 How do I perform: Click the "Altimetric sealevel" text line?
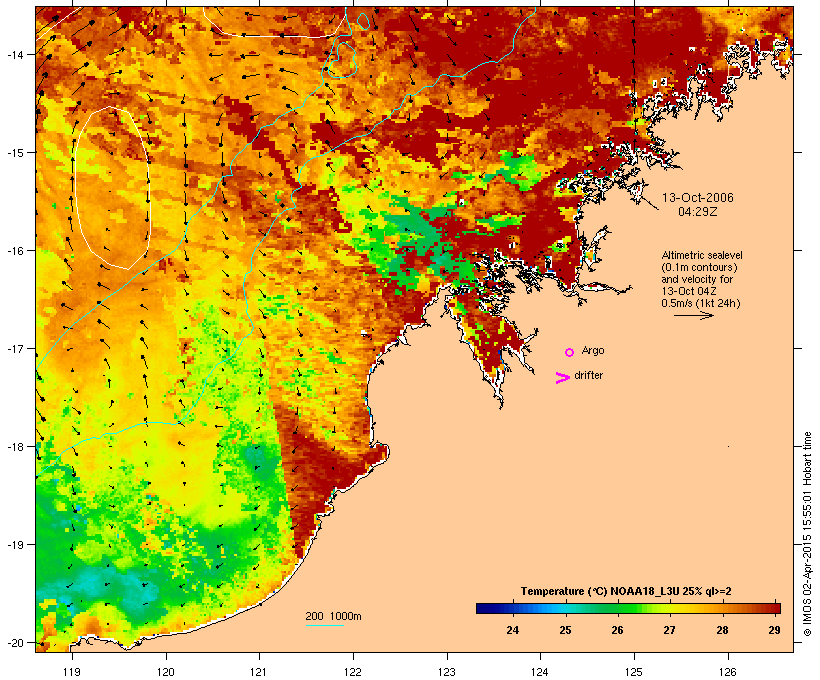[702, 255]
